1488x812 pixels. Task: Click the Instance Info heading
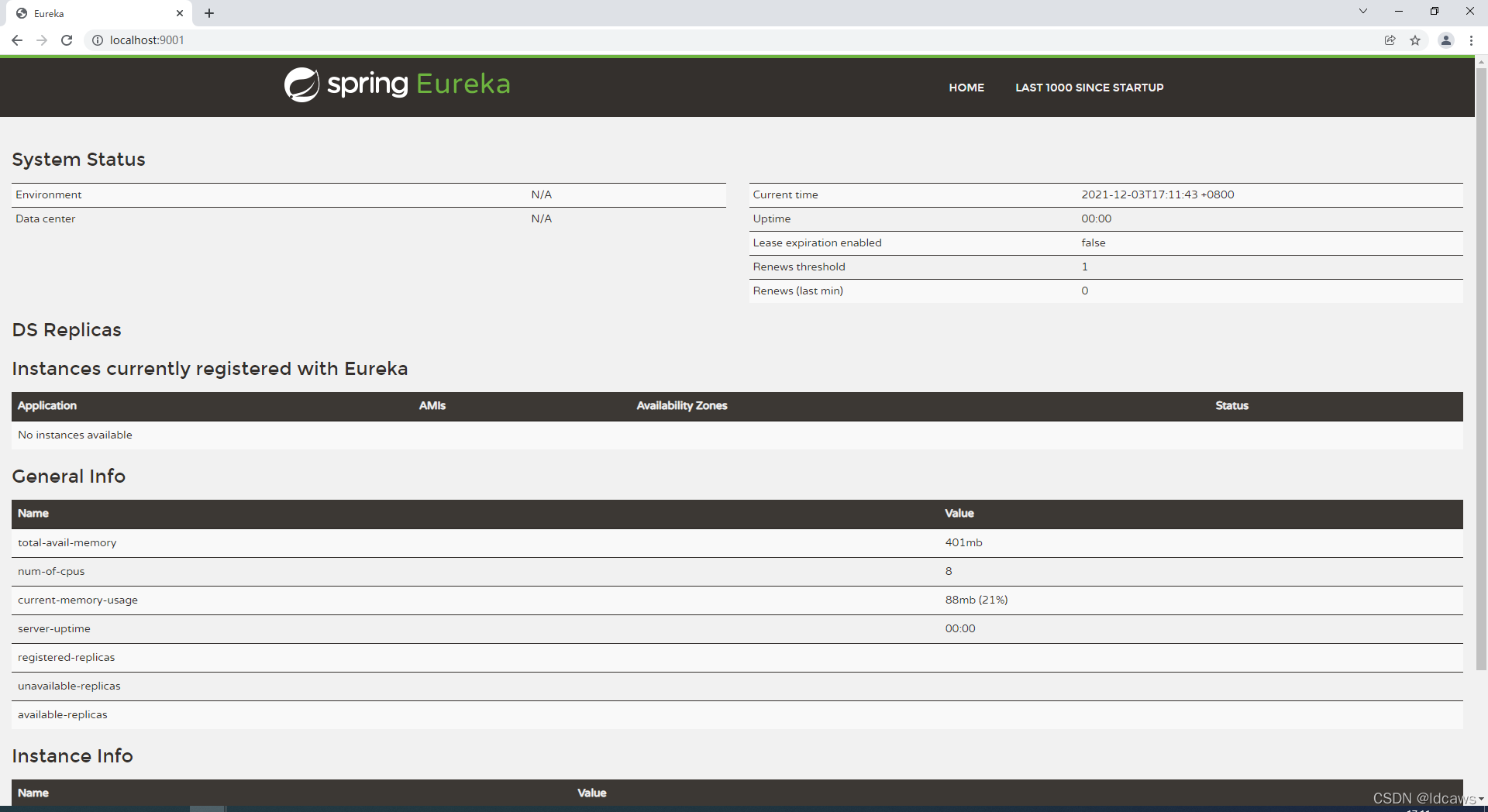pyautogui.click(x=72, y=756)
